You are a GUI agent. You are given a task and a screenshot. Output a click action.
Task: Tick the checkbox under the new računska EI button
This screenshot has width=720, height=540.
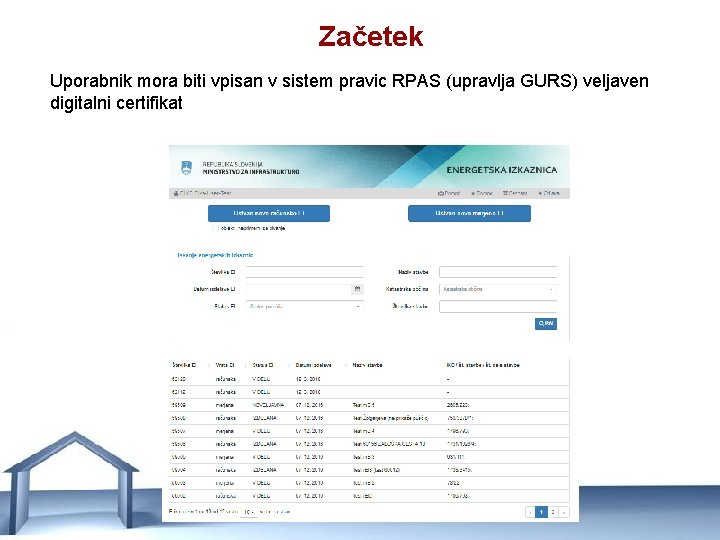click(x=215, y=228)
